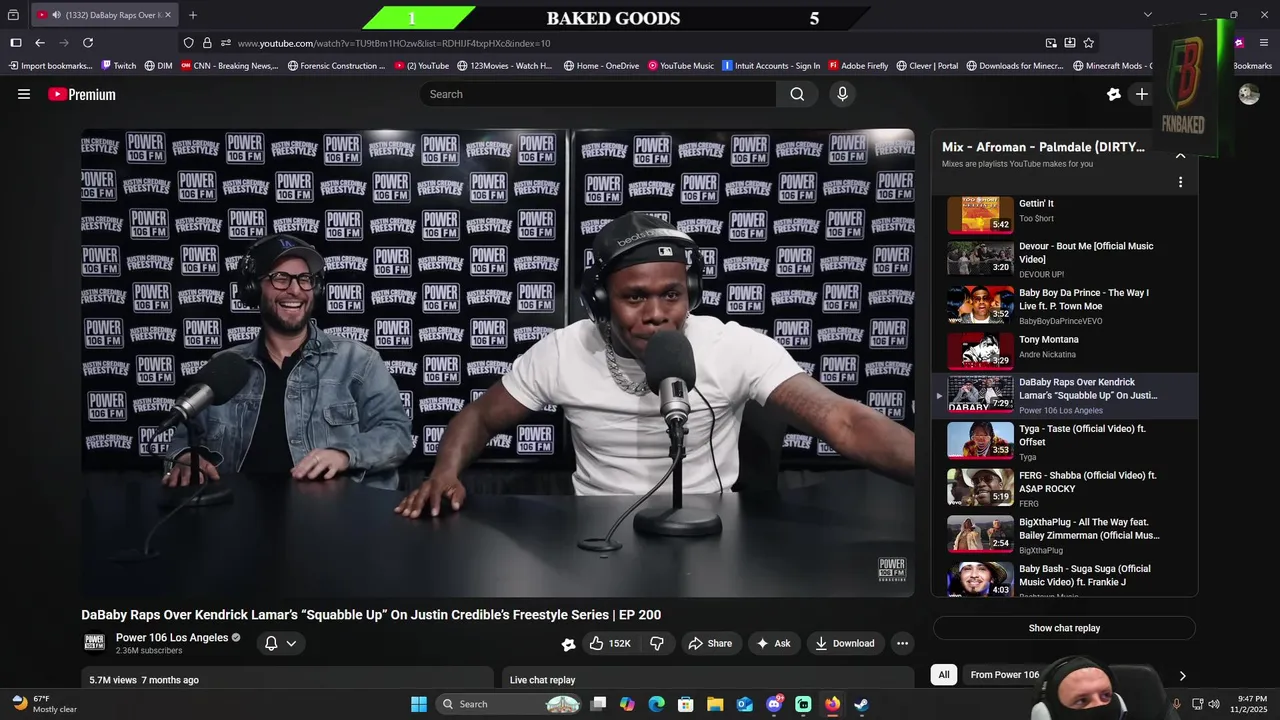Screen dimensions: 1280x720
Task: Open the YouTube Music bookmark
Action: pos(681,66)
